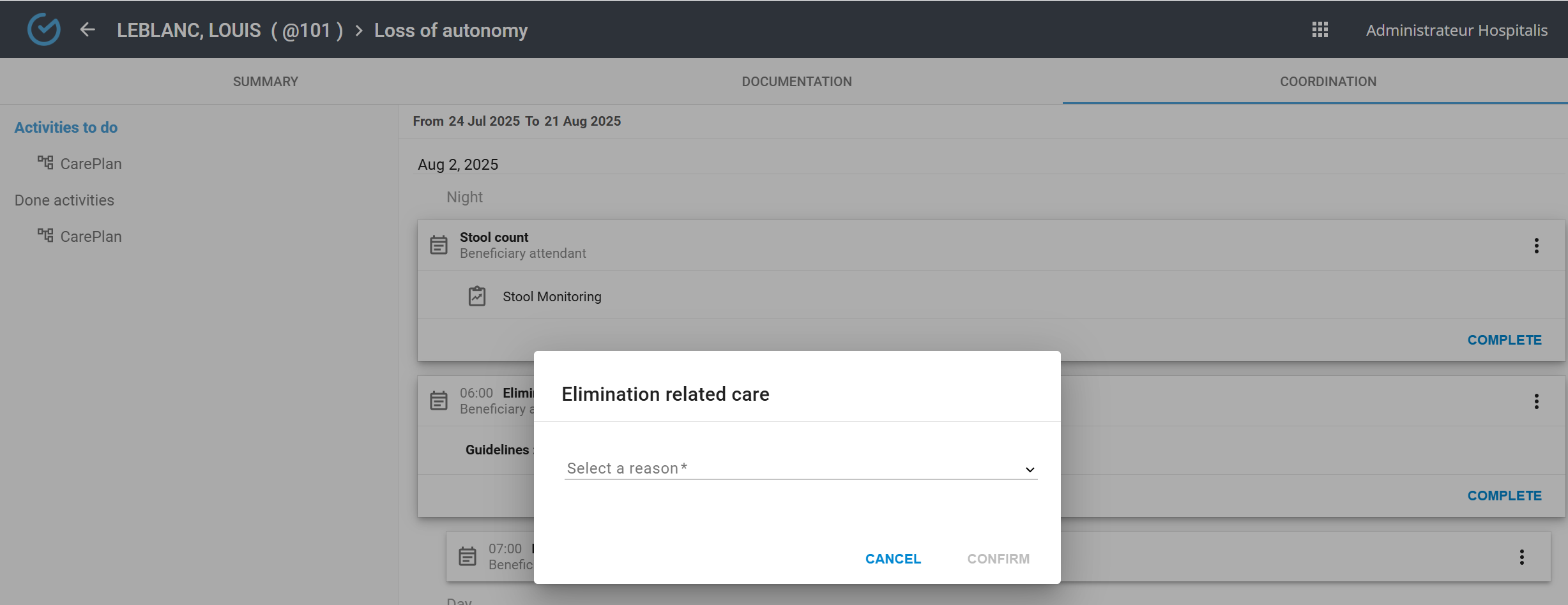1568x605 pixels.
Task: Open the 06:00 activity three-dot options menu
Action: point(1536,401)
